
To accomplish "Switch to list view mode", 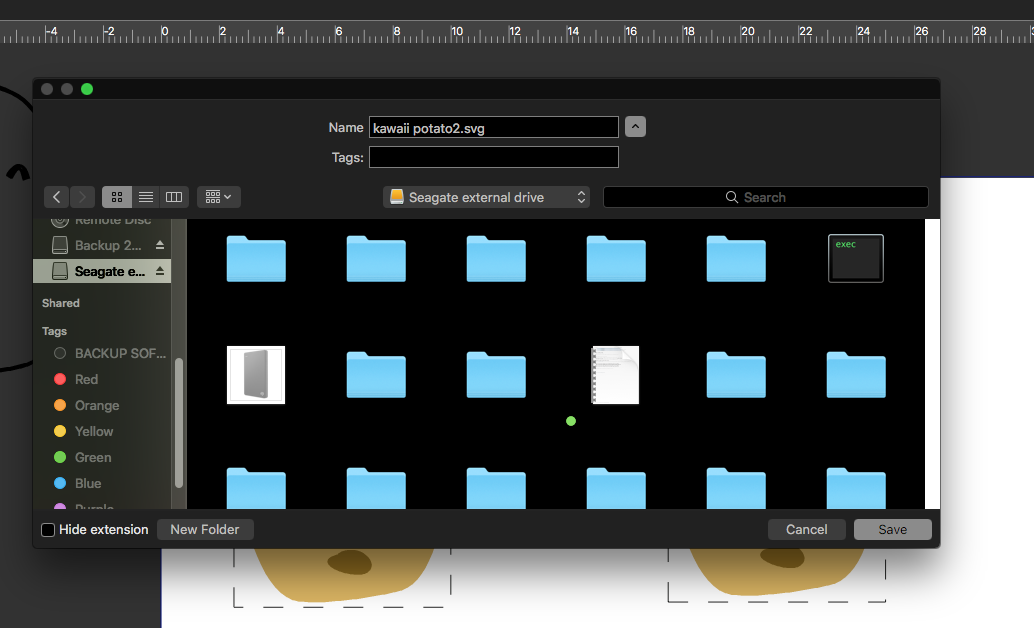I will click(145, 197).
